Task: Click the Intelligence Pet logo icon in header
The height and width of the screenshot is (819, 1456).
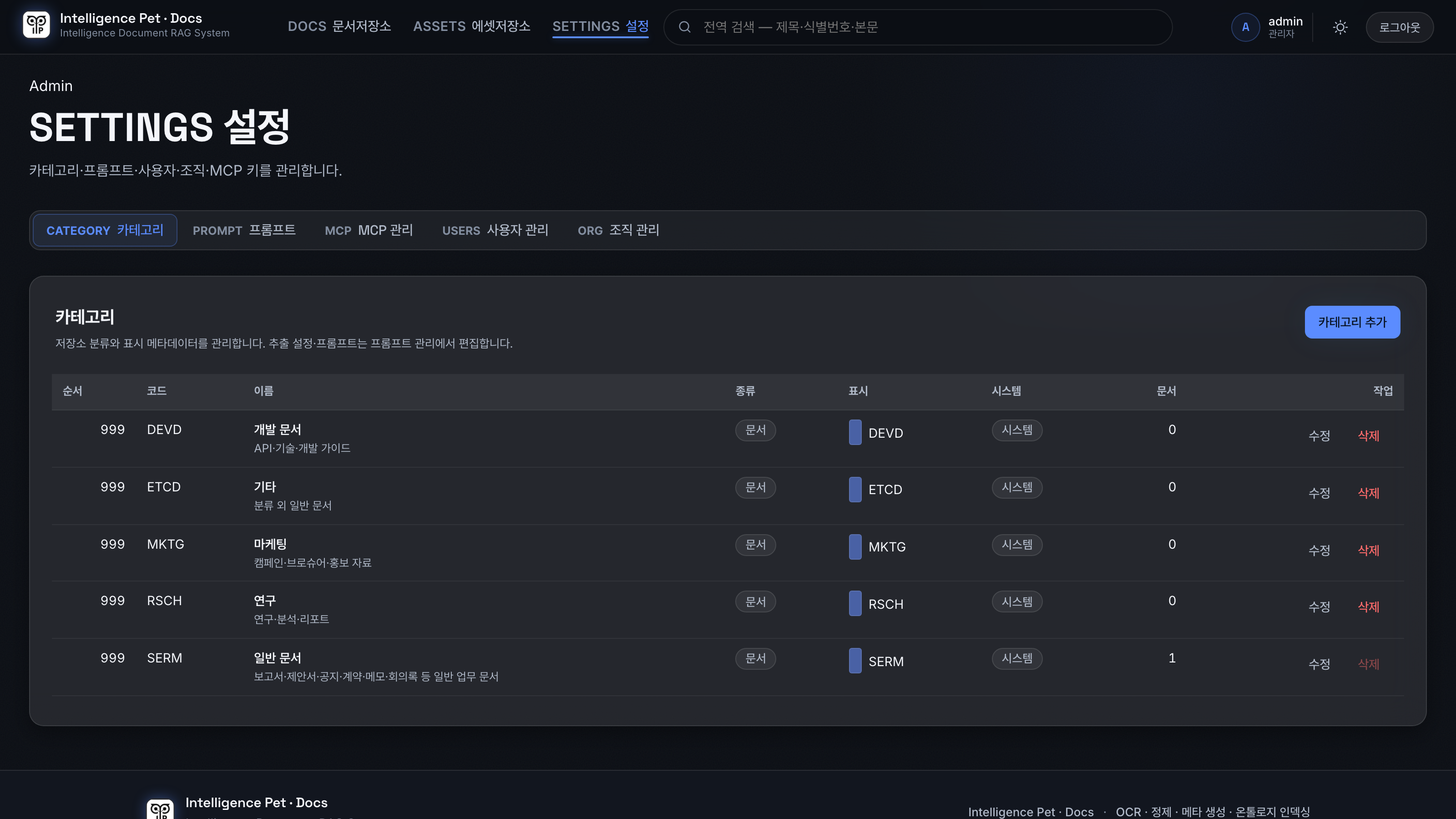Action: [36, 25]
